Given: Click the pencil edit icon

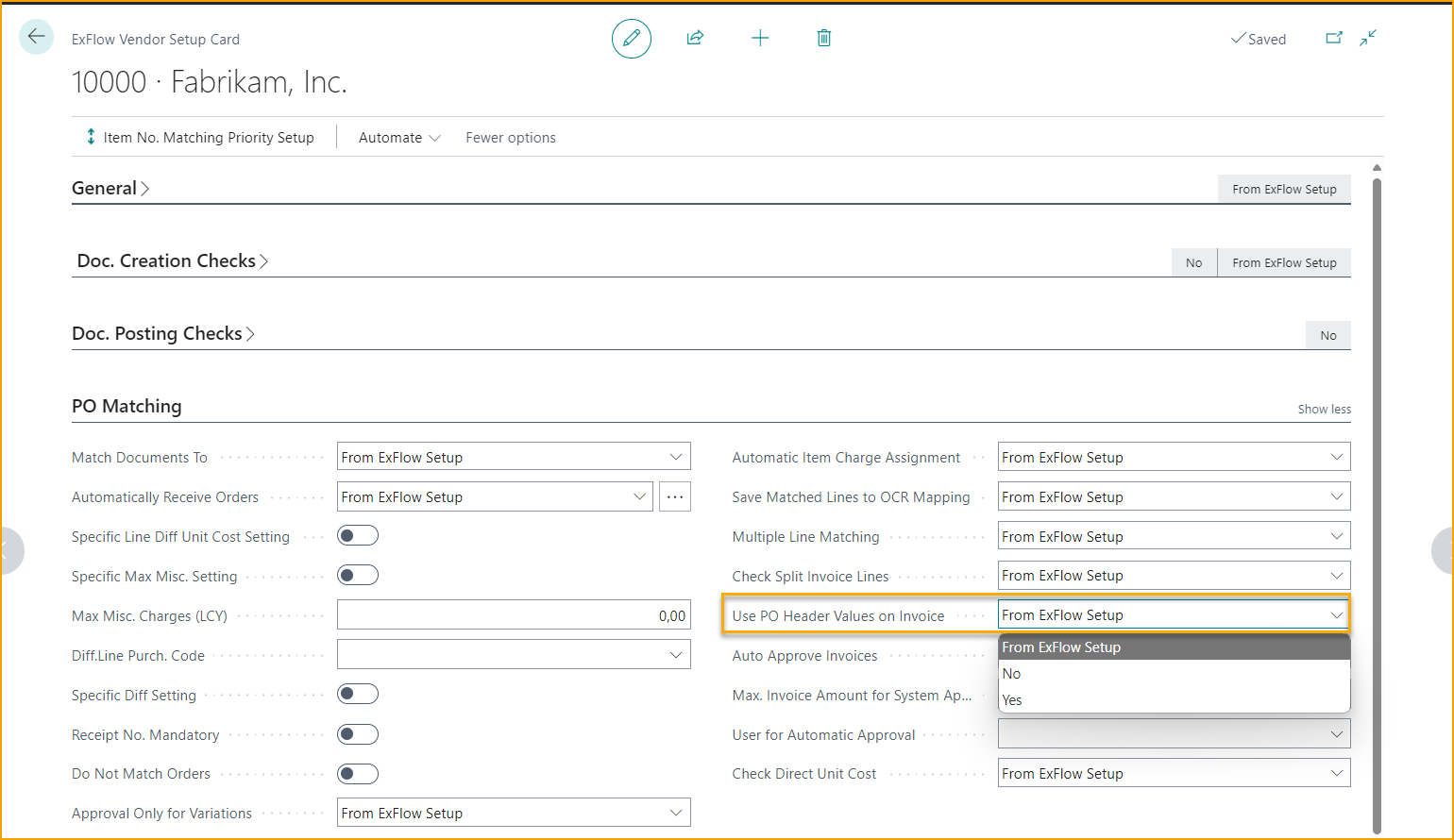Looking at the screenshot, I should [632, 39].
